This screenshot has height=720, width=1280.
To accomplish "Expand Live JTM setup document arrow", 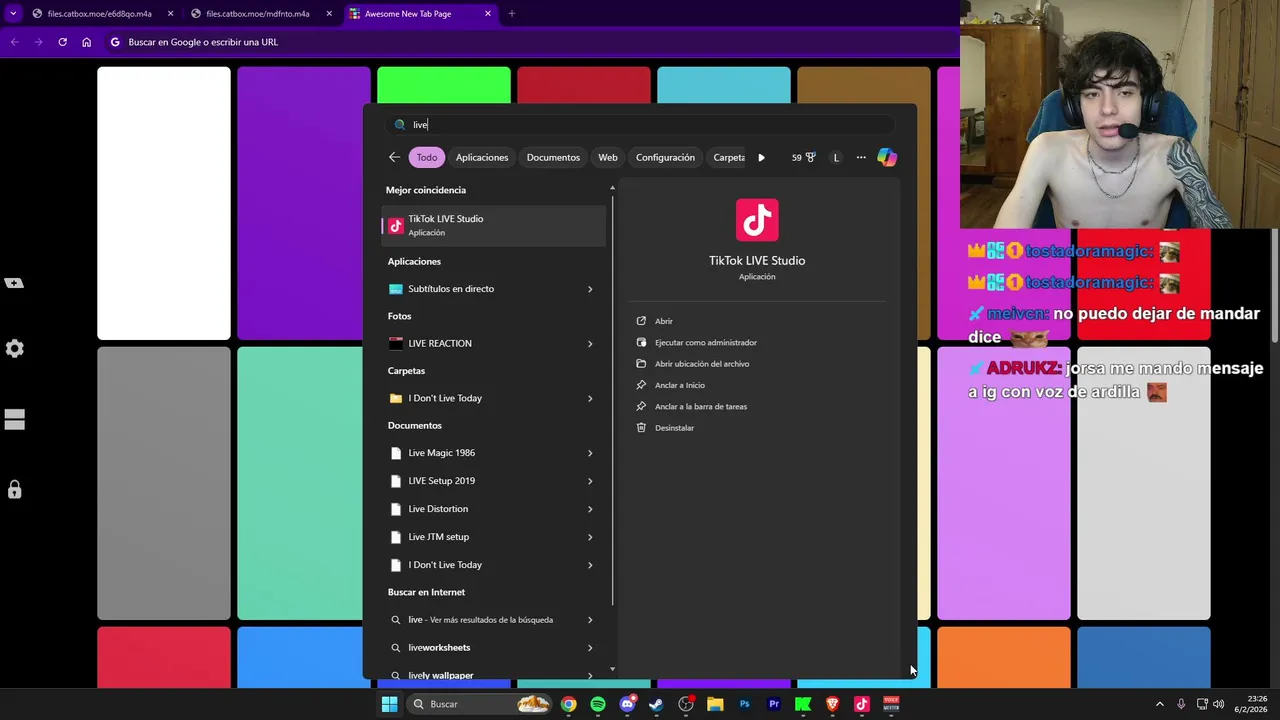I will coord(590,537).
